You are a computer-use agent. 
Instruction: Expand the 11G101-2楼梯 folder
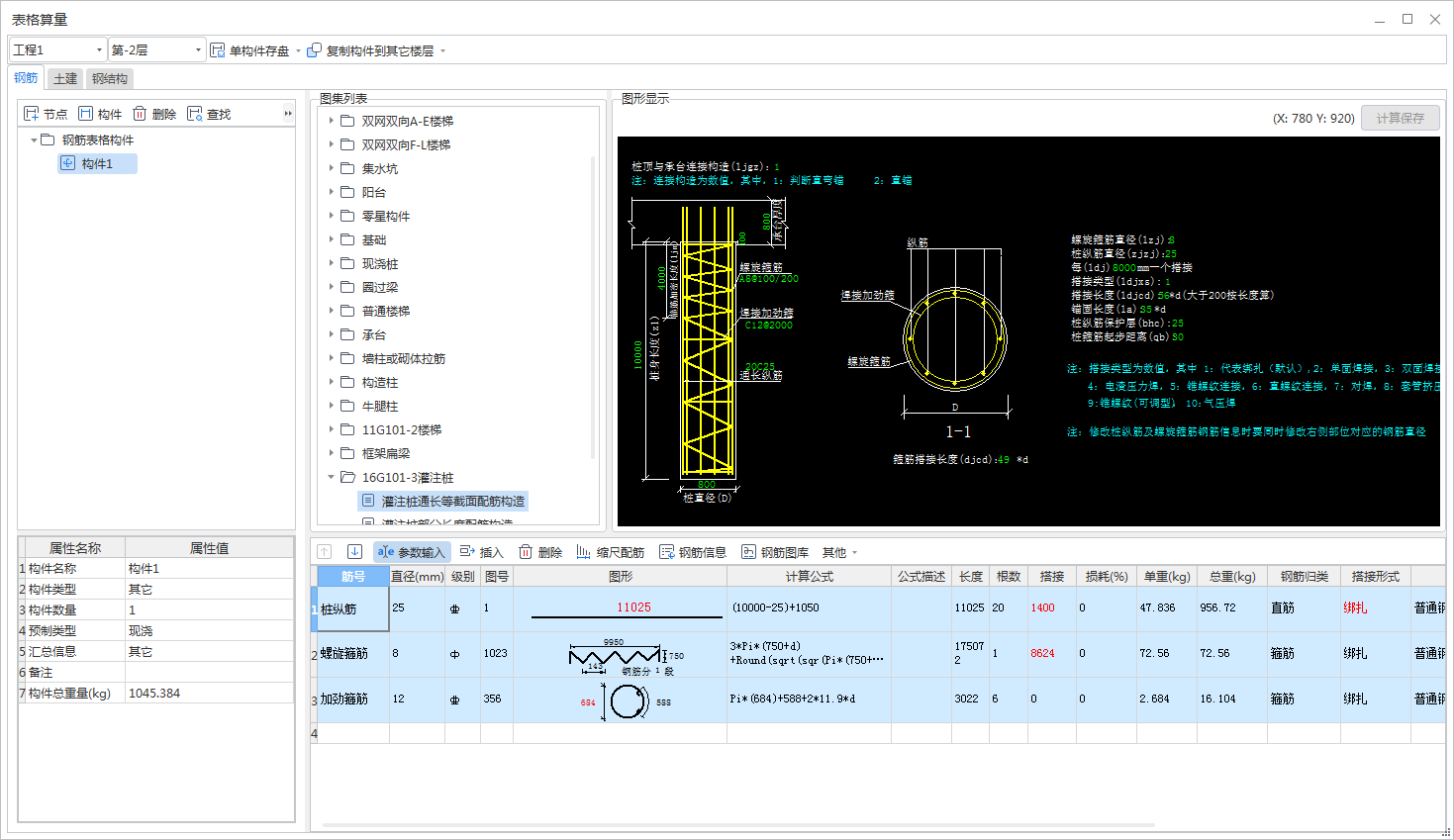(331, 429)
